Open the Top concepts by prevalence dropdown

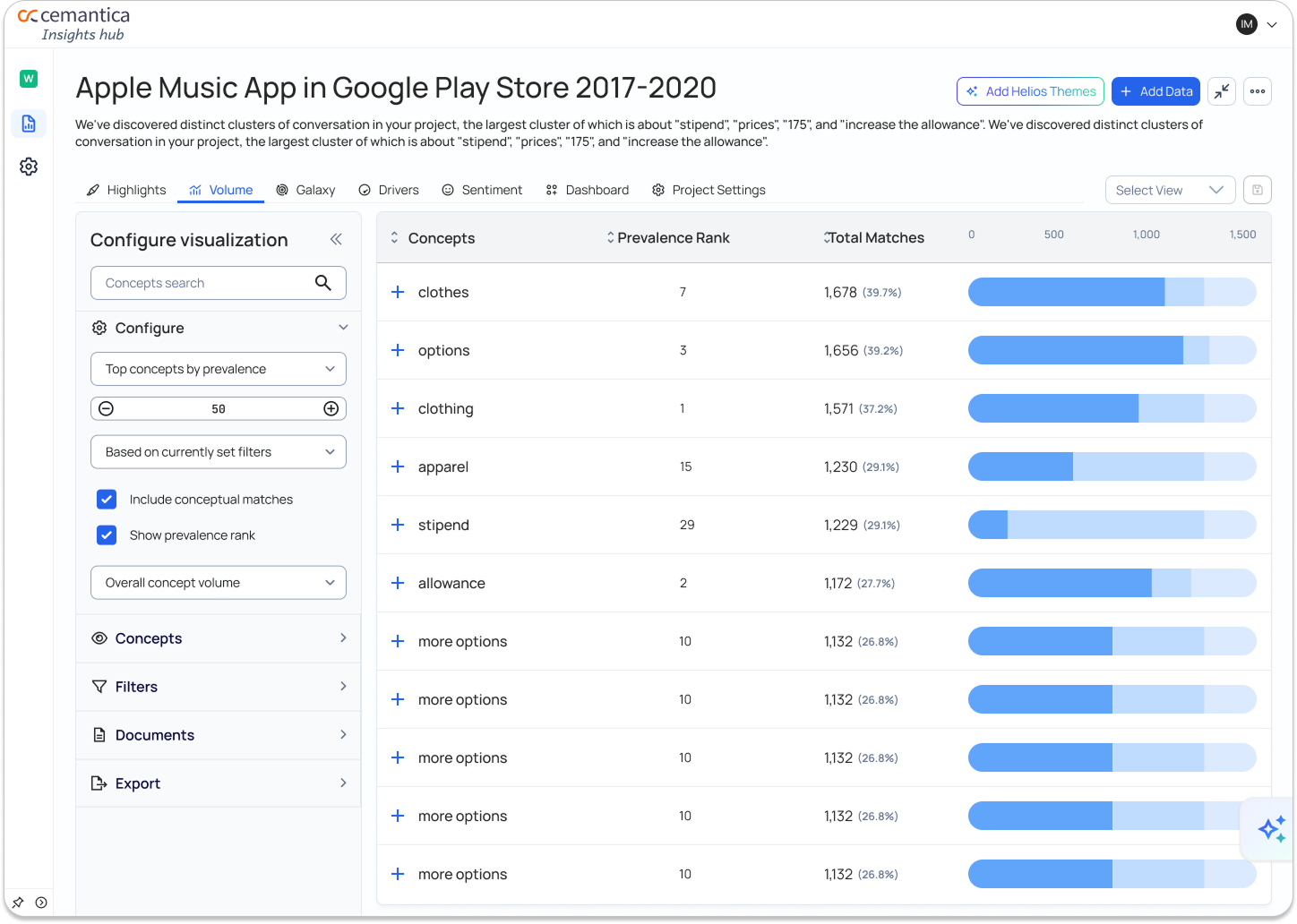click(219, 369)
